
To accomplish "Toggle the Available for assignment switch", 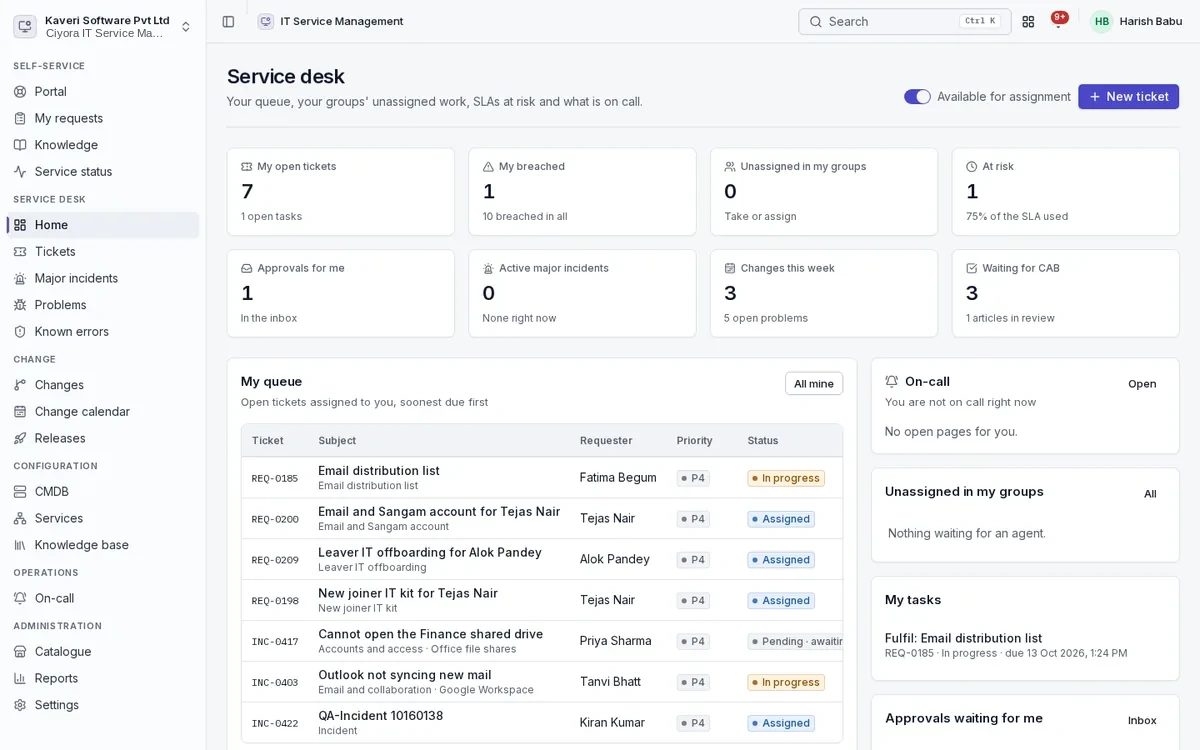I will [x=917, y=97].
